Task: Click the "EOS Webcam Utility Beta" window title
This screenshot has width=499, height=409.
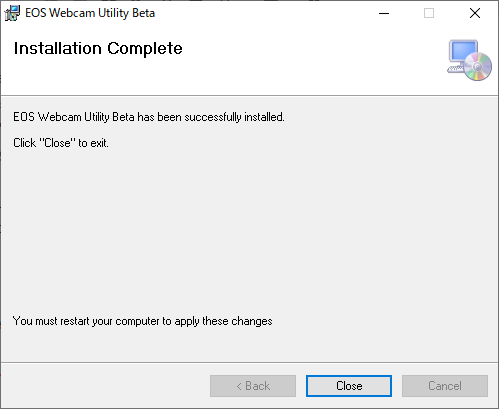Action: pyautogui.click(x=90, y=13)
